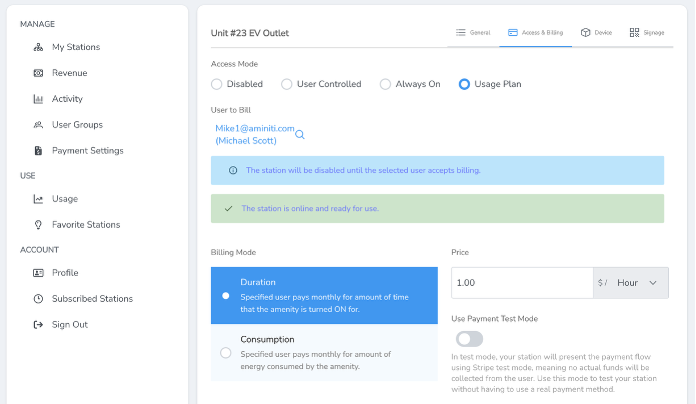The width and height of the screenshot is (696, 404).
Task: Click the Price input field
Action: (x=522, y=283)
